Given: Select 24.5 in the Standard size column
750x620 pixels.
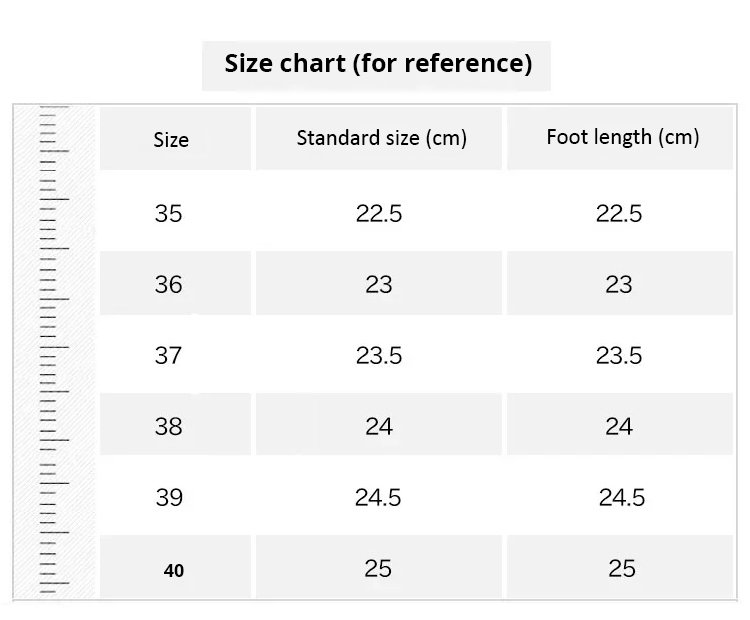Looking at the screenshot, I should point(378,497).
